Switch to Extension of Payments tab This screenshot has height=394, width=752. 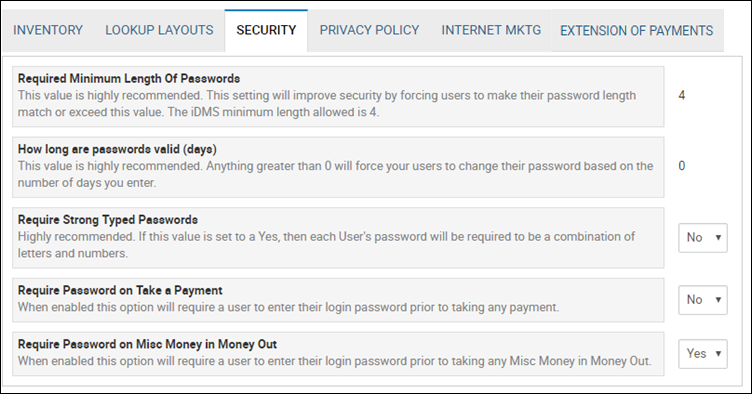tap(637, 31)
